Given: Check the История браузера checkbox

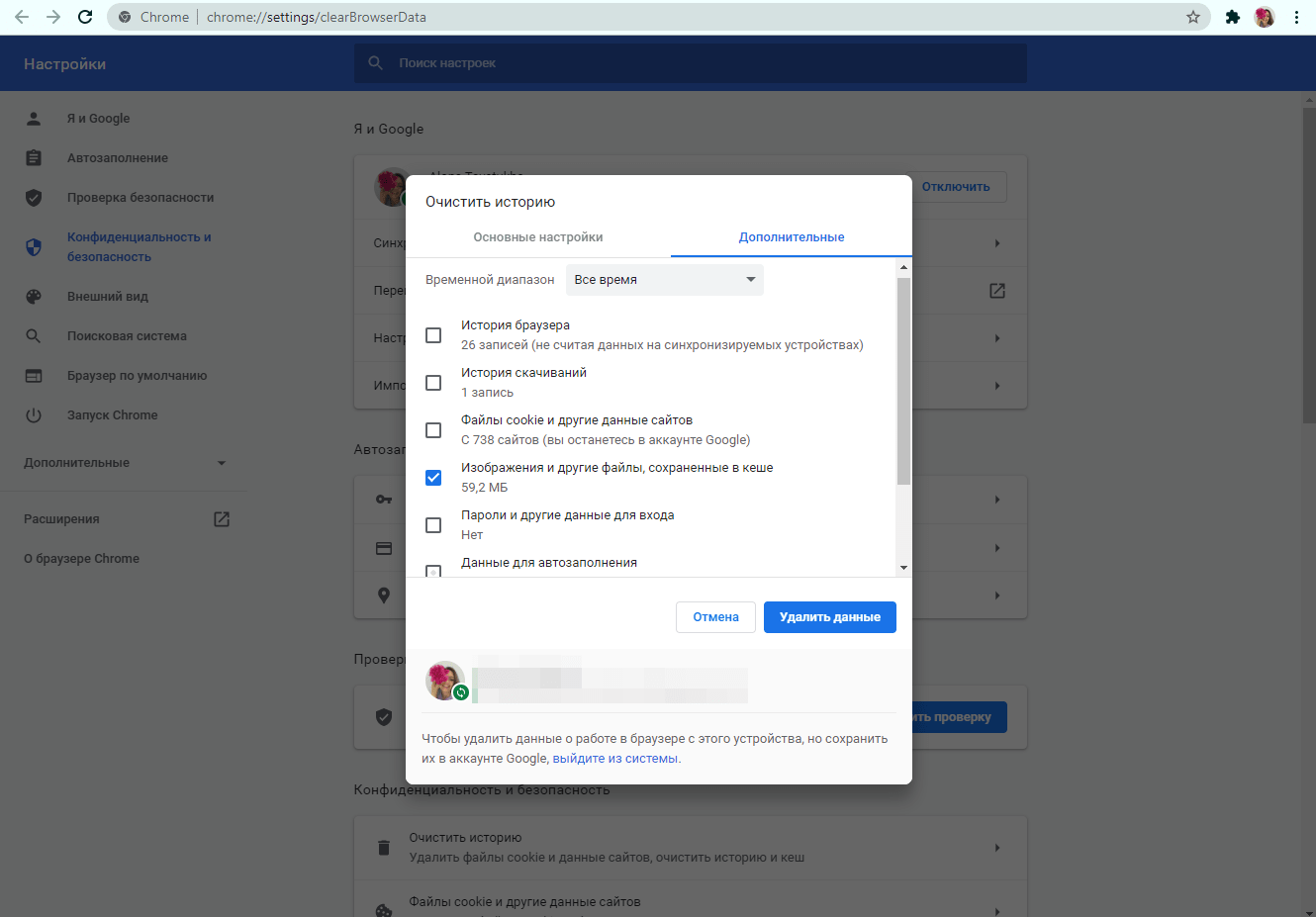Looking at the screenshot, I should point(433,335).
